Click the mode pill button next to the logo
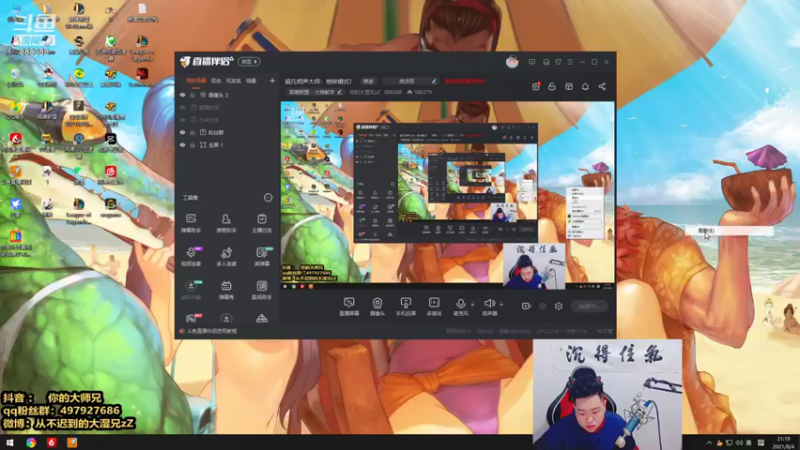Image resolution: width=800 pixels, height=450 pixels. tap(249, 62)
